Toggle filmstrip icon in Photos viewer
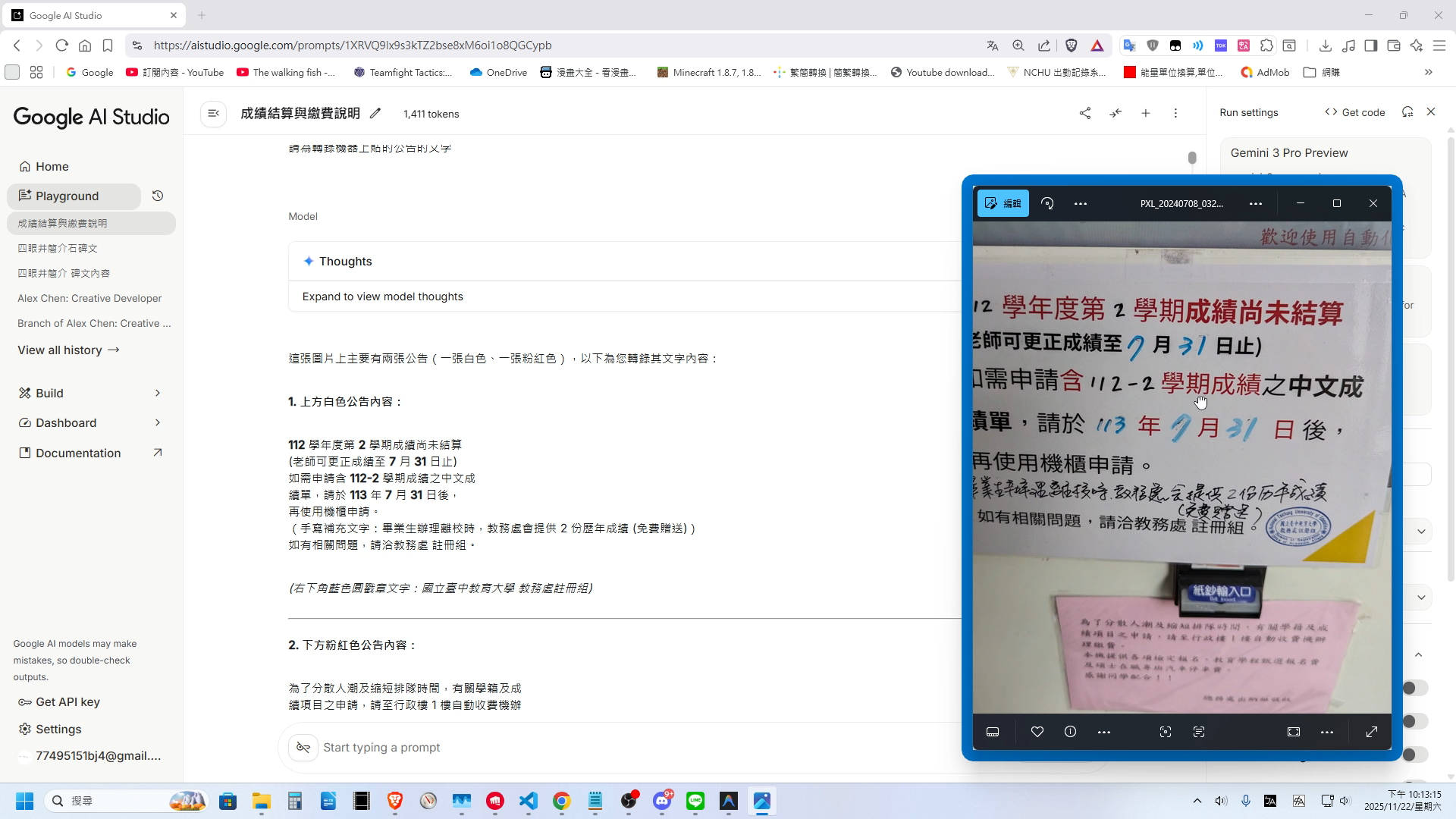 pos(993,732)
